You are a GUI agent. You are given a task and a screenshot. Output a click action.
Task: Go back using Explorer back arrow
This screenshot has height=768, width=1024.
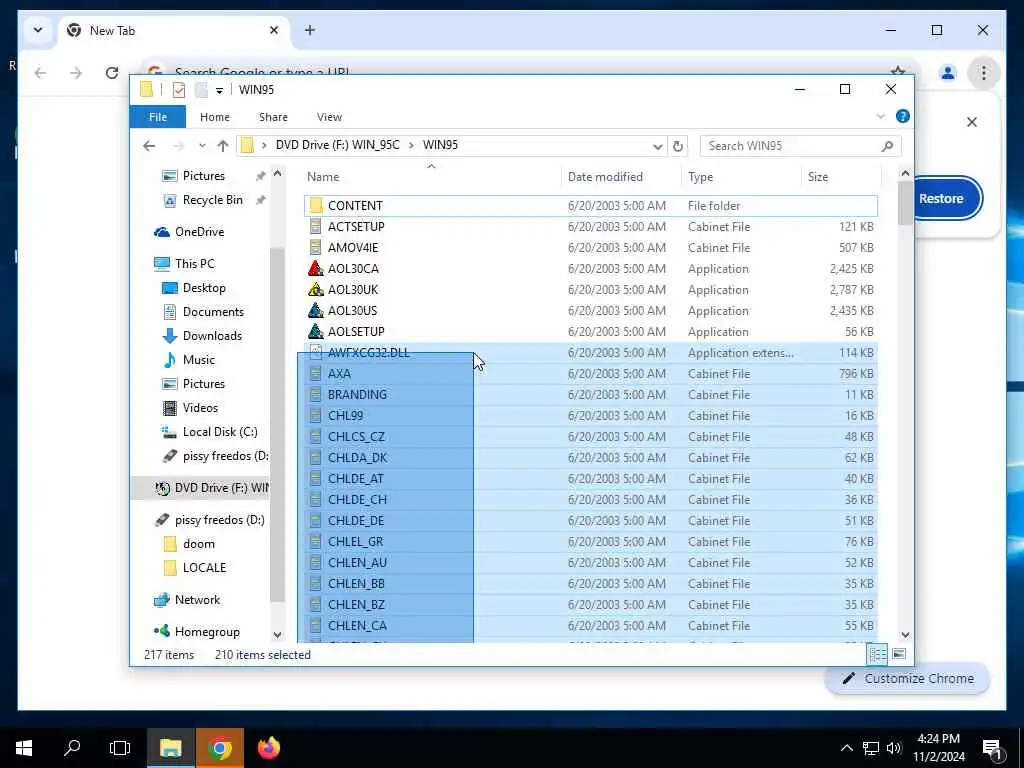(x=149, y=146)
